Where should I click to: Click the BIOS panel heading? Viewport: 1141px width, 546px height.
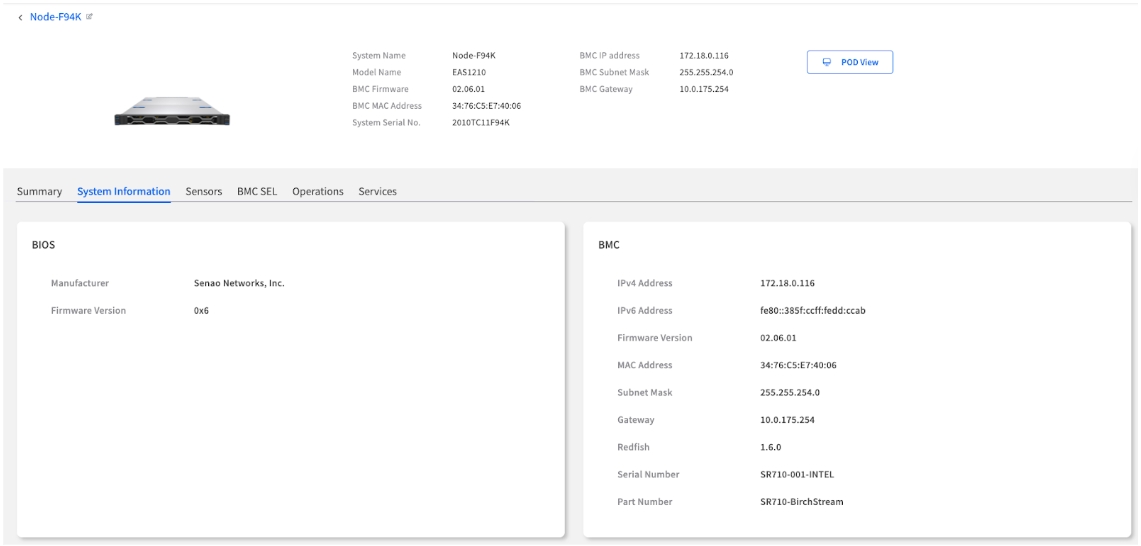43,244
